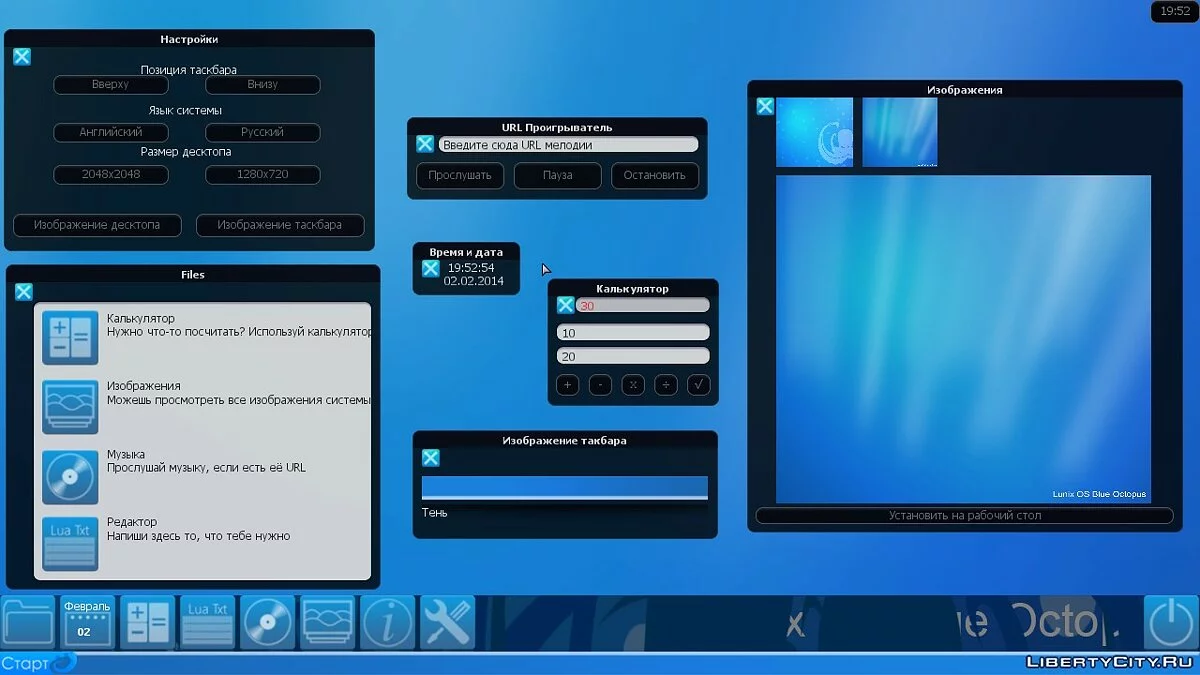Select Калькулятор icon in the Files window

[69, 338]
